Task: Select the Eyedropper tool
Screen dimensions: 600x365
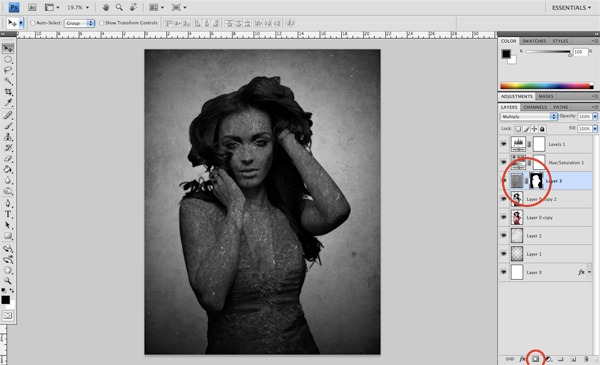Action: pyautogui.click(x=8, y=103)
